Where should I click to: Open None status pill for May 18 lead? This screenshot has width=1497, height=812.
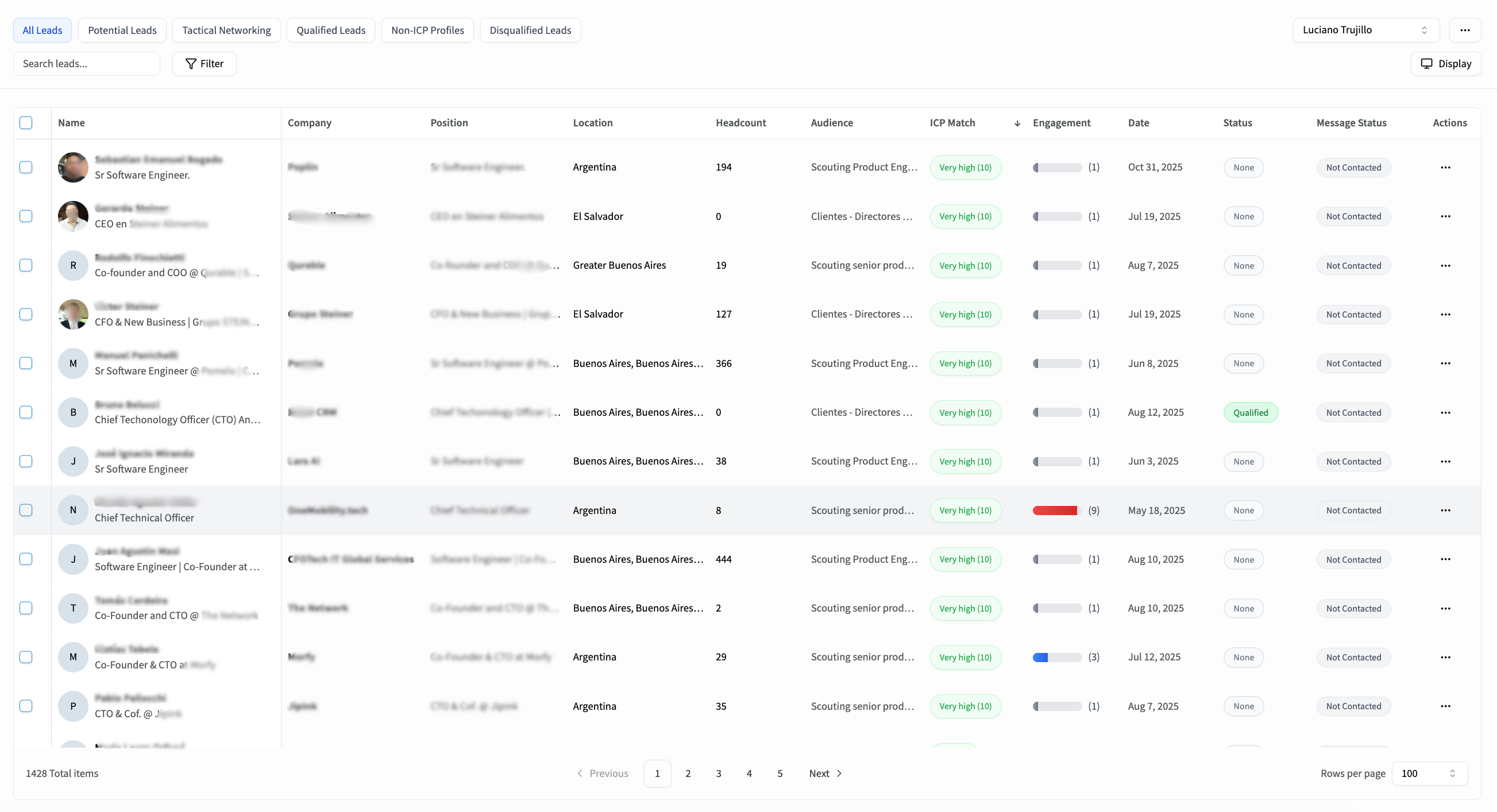click(1244, 511)
